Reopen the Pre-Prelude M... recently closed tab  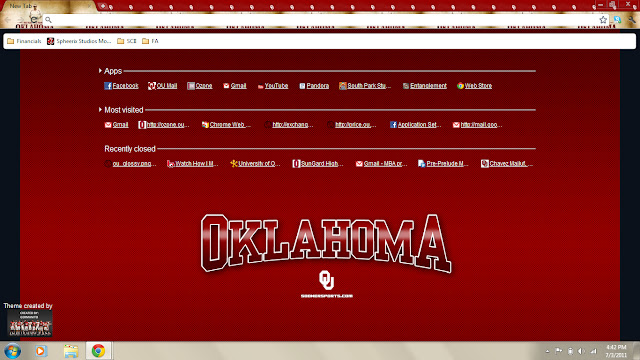(443, 164)
